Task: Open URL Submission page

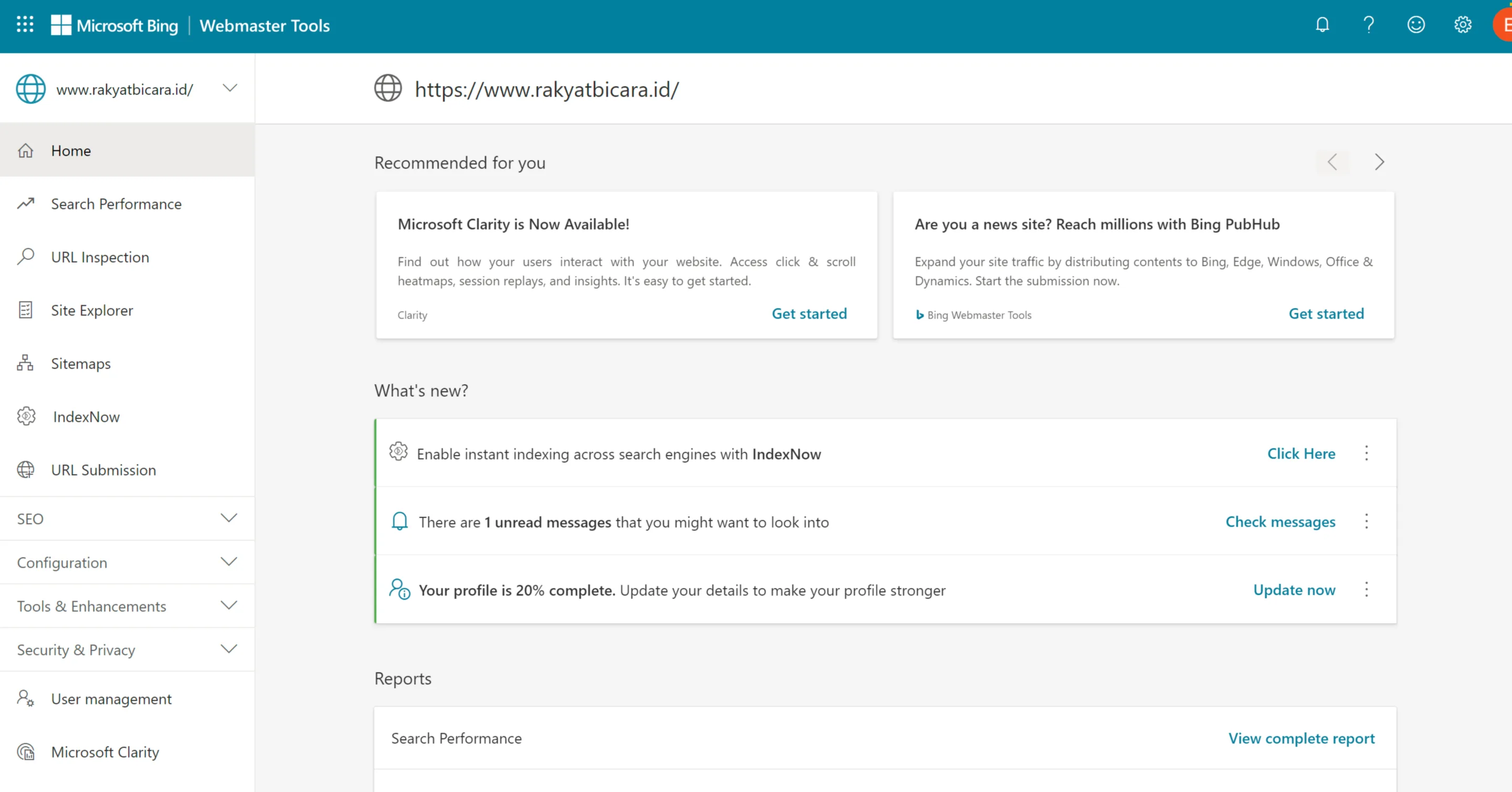Action: click(128, 470)
